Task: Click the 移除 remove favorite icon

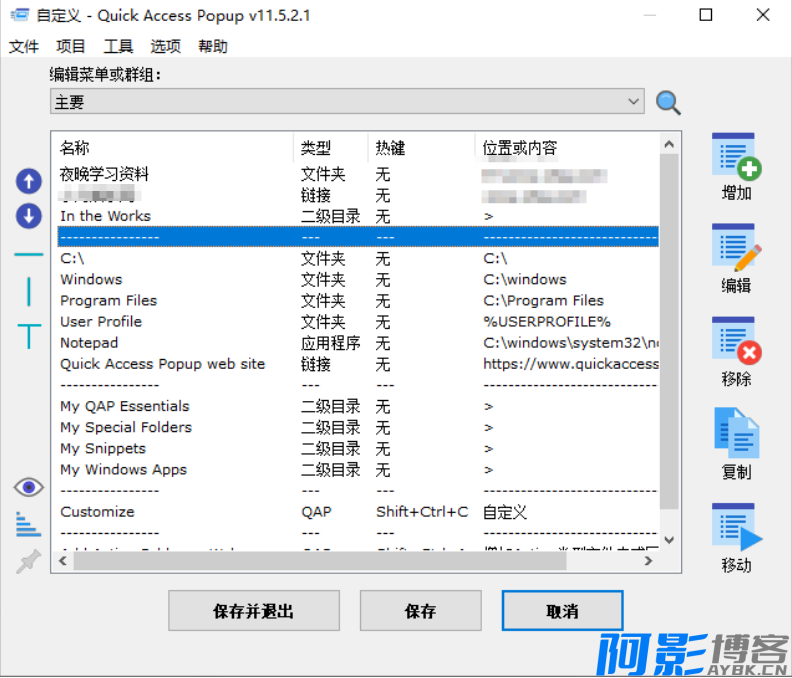Action: click(736, 341)
